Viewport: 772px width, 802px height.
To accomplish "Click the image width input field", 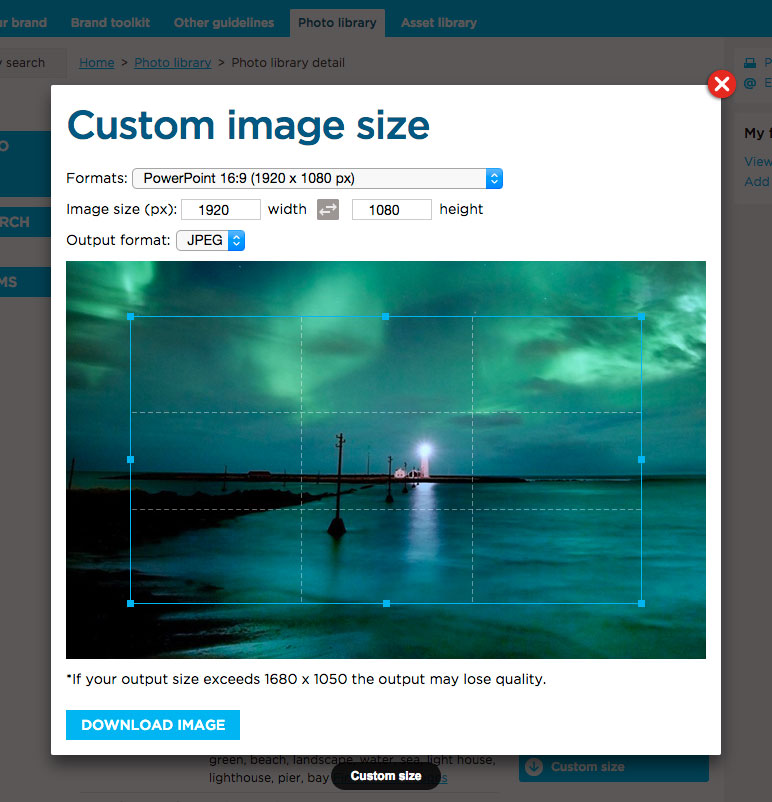I will (x=220, y=209).
